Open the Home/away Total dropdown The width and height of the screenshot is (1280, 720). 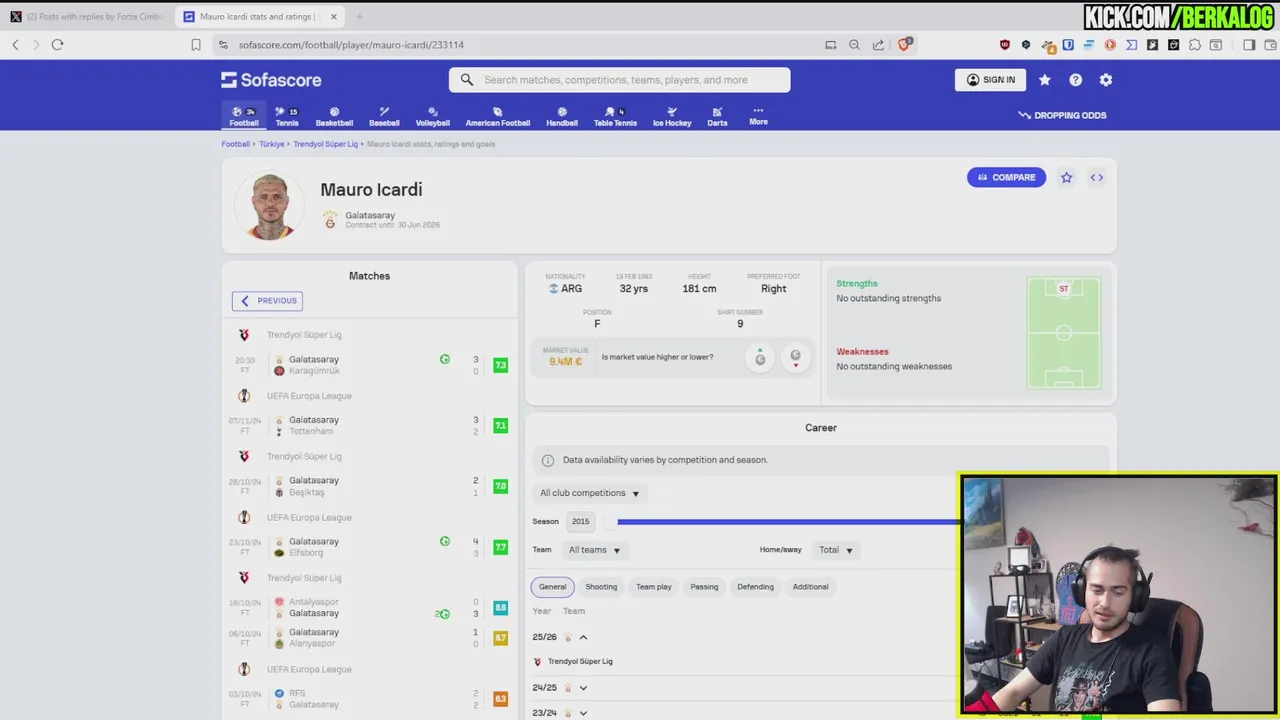click(836, 550)
